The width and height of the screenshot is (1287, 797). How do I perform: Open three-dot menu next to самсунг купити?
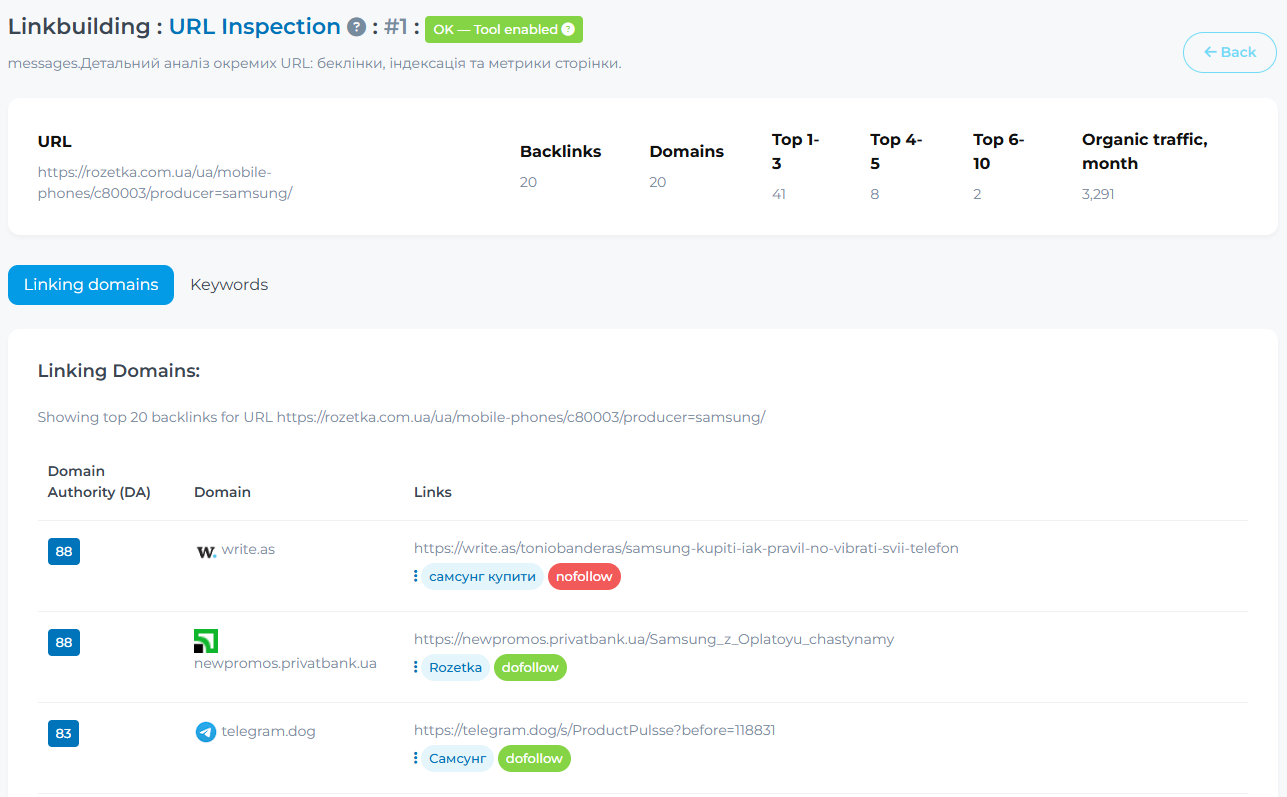[415, 576]
